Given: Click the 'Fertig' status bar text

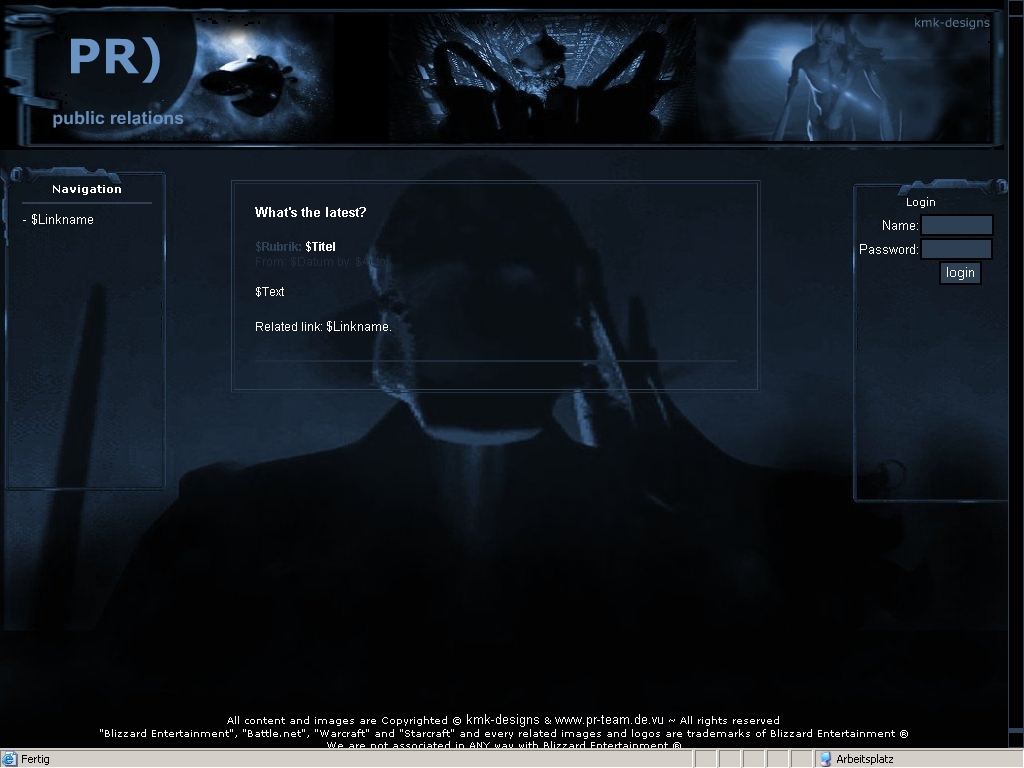Looking at the screenshot, I should point(35,759).
